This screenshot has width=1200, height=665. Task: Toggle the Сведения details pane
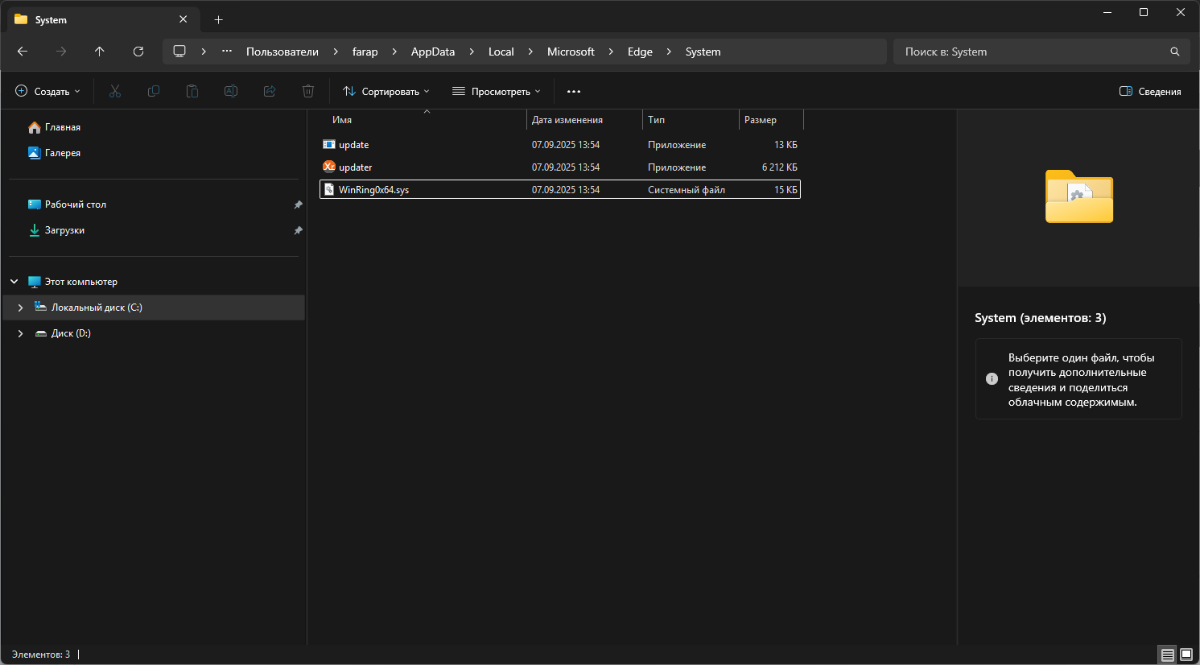point(1150,91)
